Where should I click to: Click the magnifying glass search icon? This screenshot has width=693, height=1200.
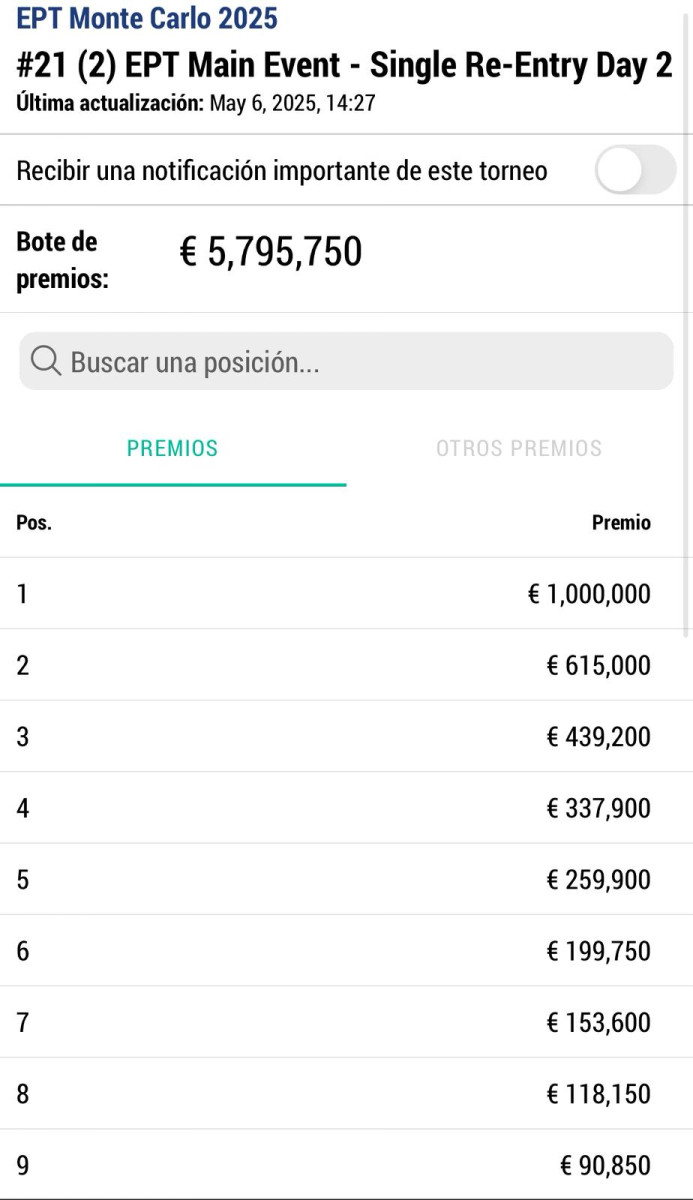46,361
